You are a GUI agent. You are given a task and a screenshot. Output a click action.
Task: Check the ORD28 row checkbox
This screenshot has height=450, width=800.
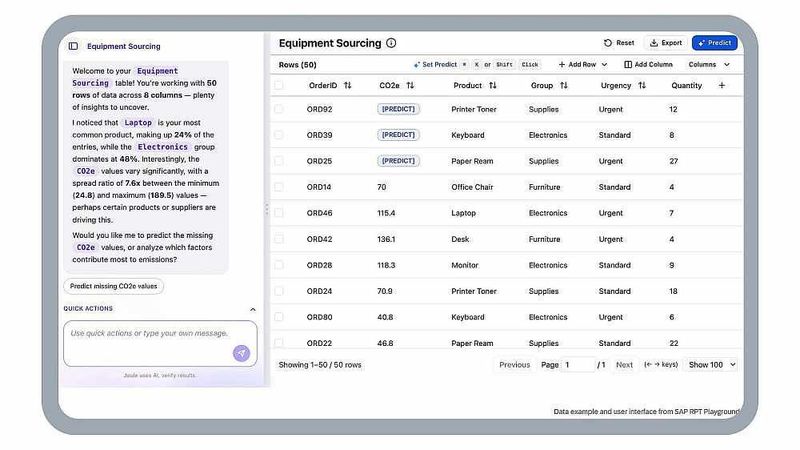coord(279,265)
